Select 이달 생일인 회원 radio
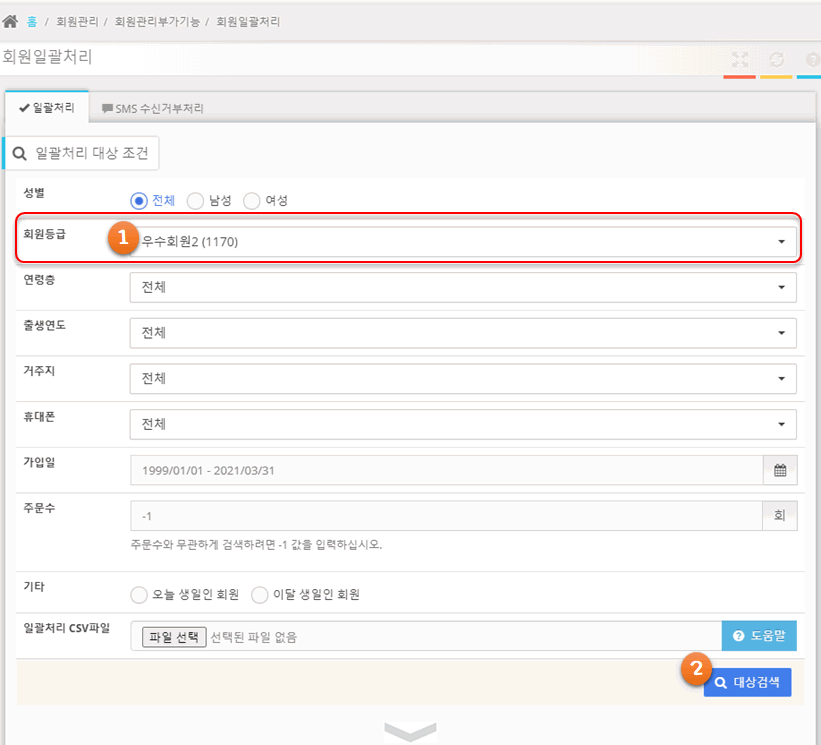 tap(260, 595)
